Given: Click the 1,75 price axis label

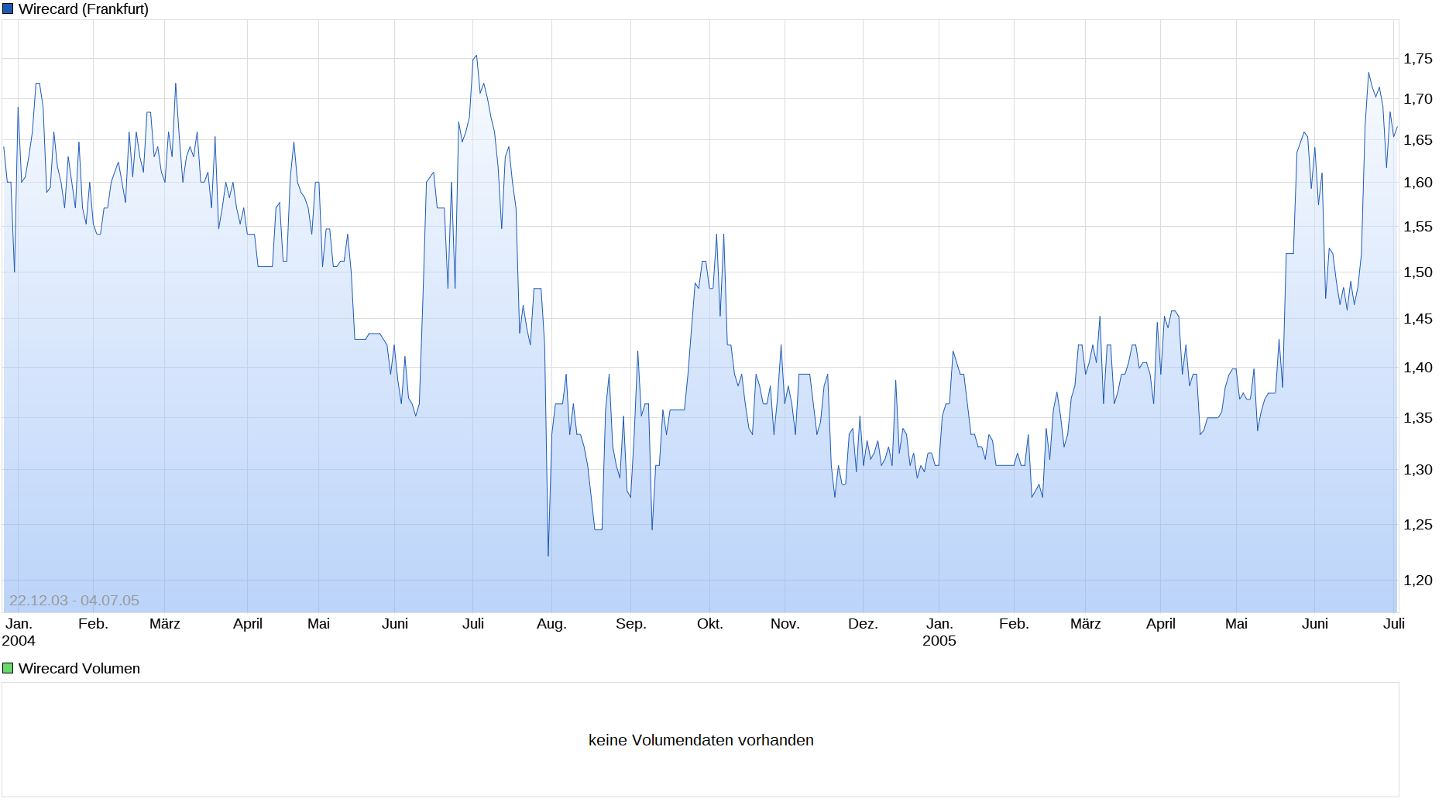Looking at the screenshot, I should click(1418, 59).
